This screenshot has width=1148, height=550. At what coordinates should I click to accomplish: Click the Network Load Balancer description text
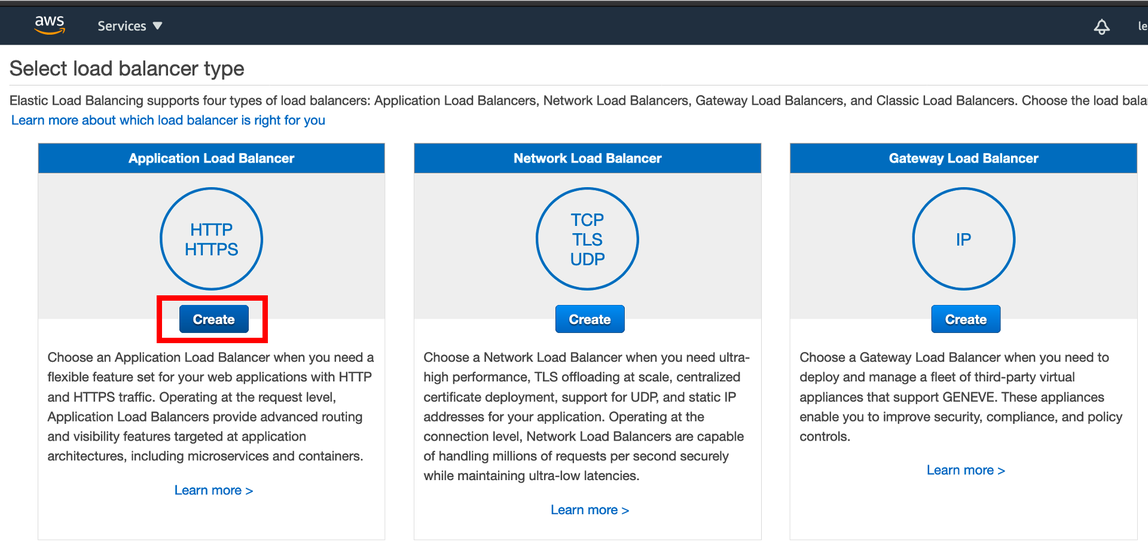pos(587,417)
